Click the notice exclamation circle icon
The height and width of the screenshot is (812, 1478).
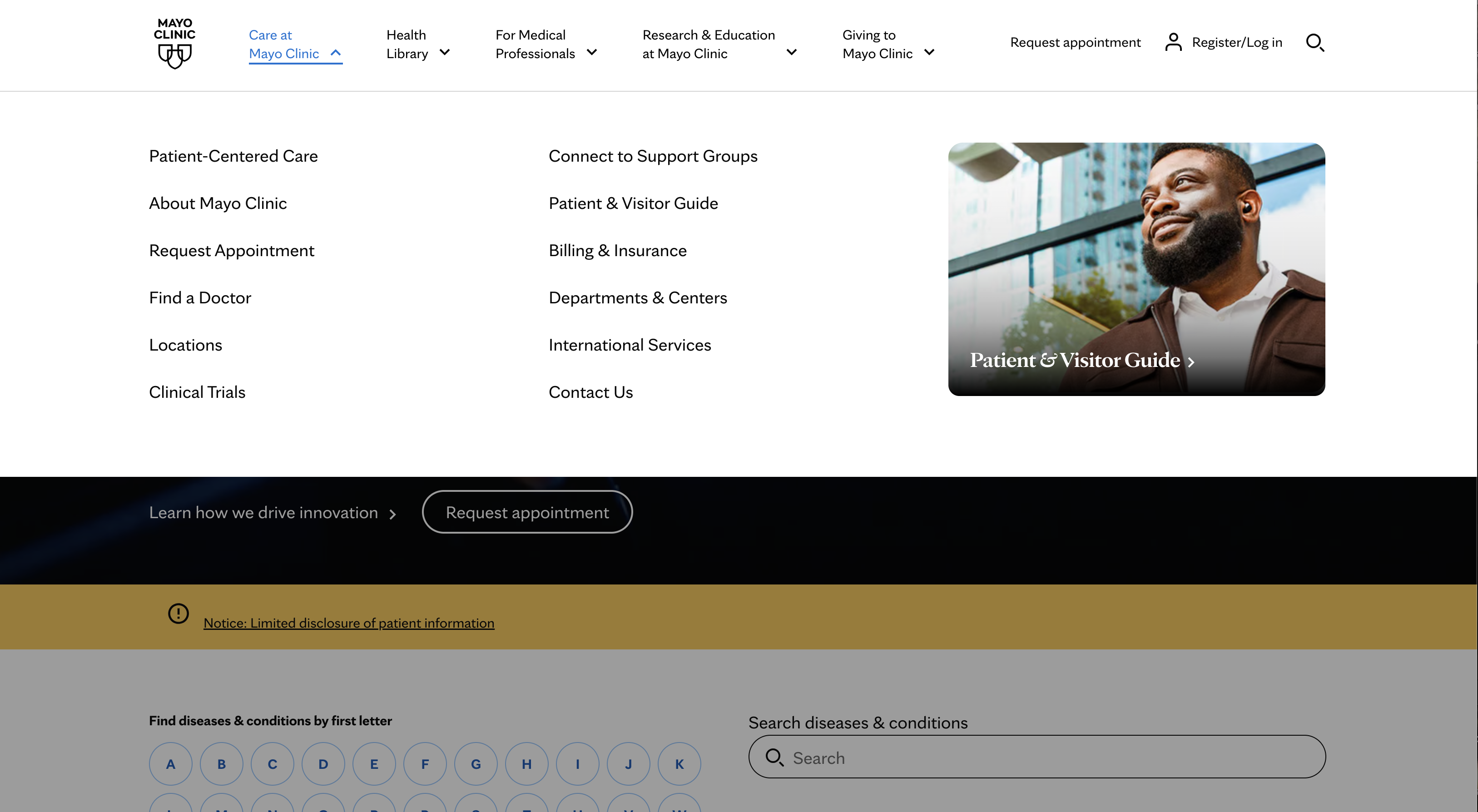tap(179, 613)
